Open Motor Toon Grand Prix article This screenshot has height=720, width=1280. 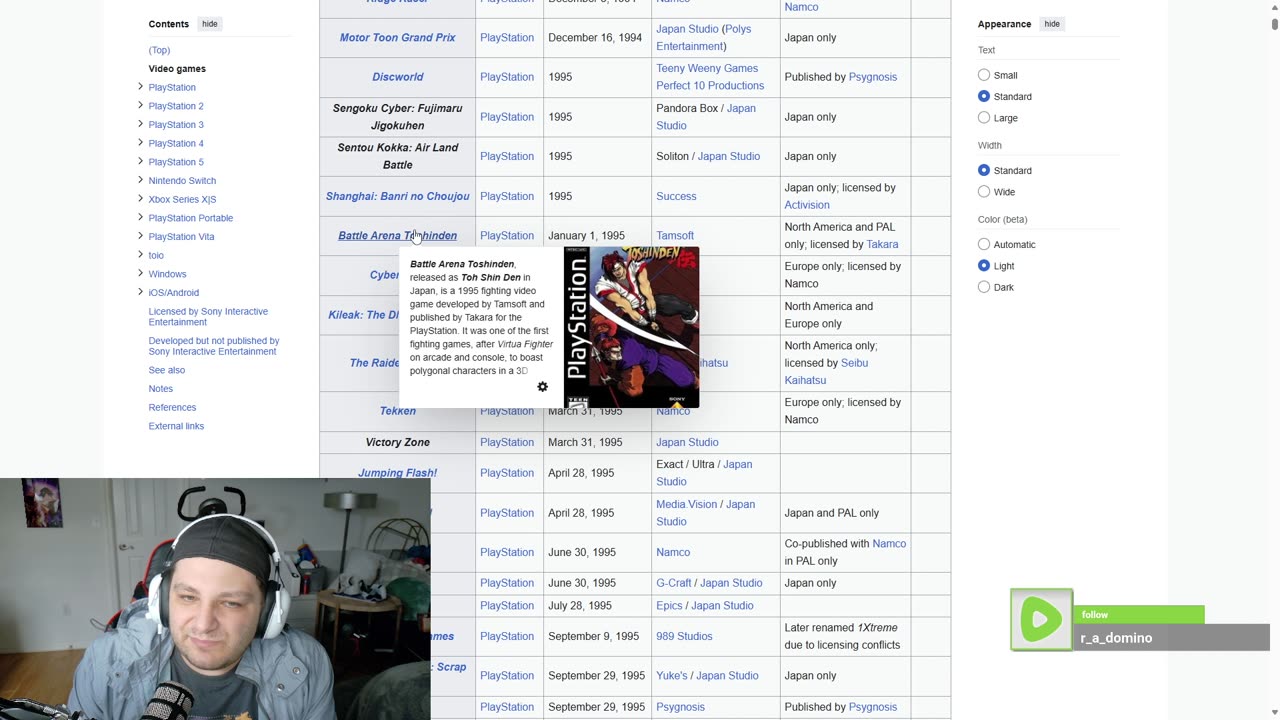click(398, 38)
